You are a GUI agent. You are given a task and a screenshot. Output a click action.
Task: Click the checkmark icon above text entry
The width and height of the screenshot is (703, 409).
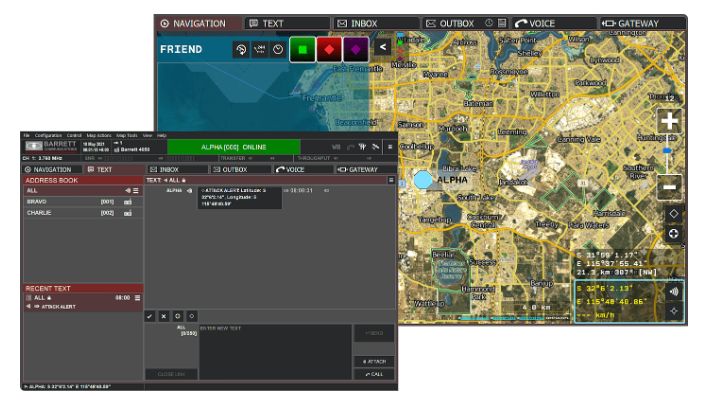pyautogui.click(x=150, y=316)
